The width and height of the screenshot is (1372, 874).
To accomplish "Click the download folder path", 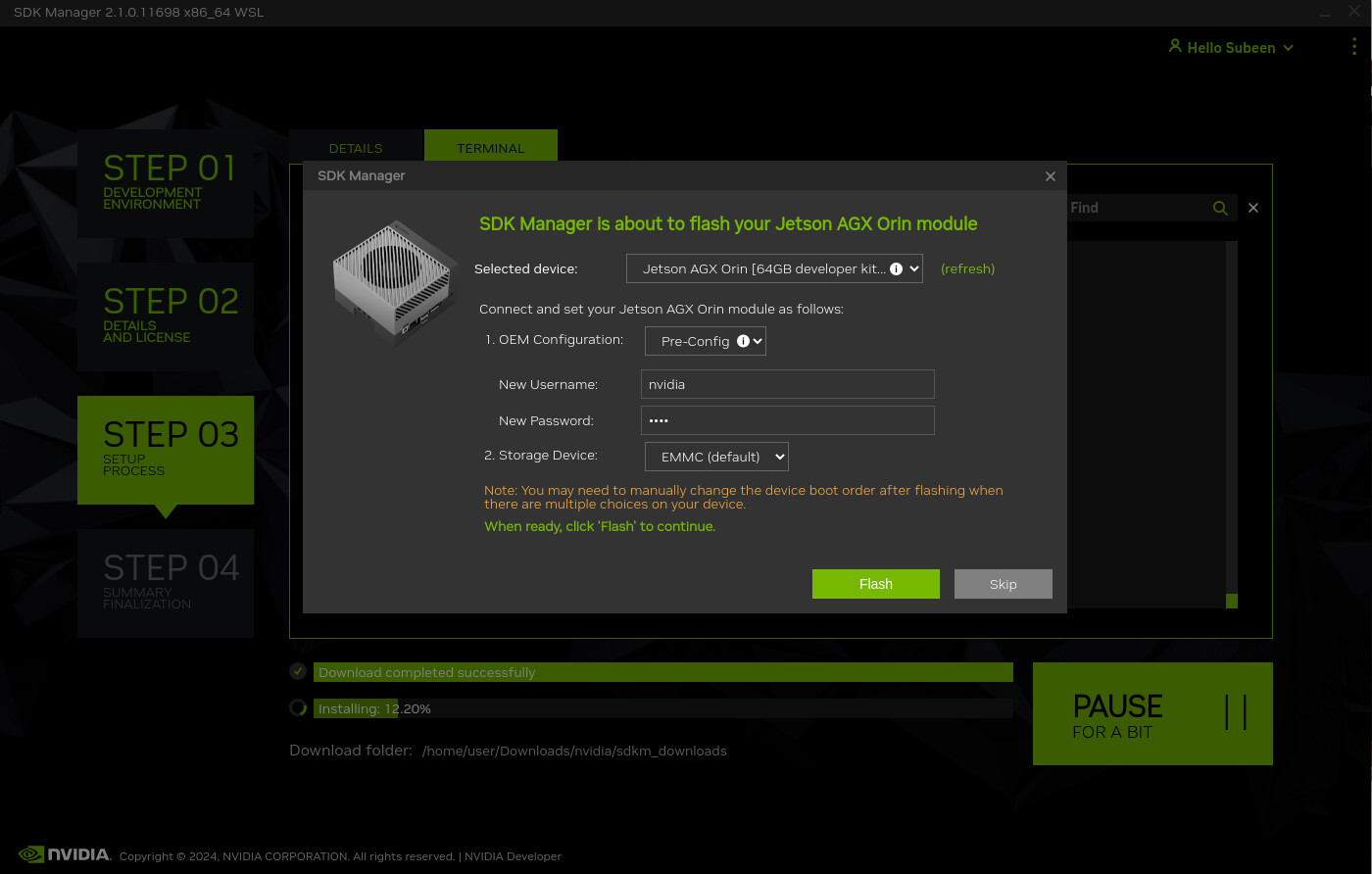I will [574, 751].
